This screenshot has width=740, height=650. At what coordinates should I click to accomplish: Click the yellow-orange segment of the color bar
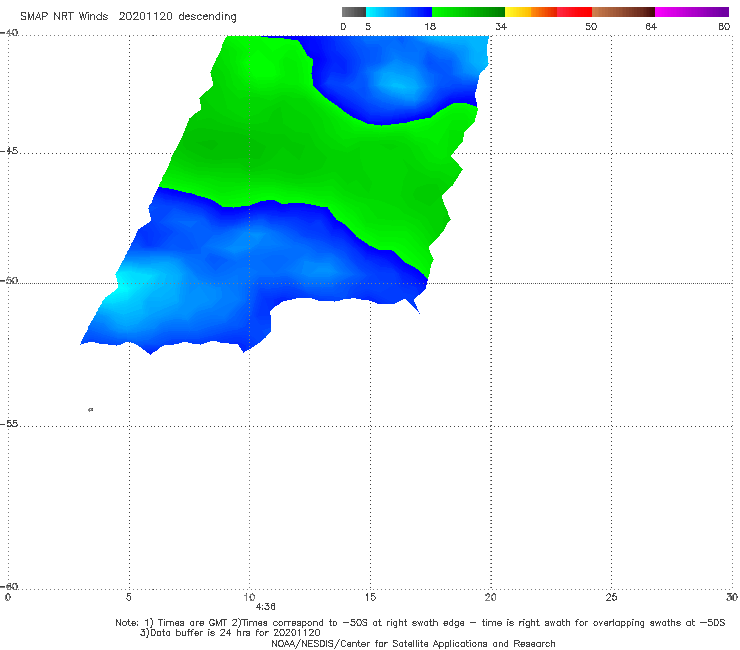[x=531, y=12]
